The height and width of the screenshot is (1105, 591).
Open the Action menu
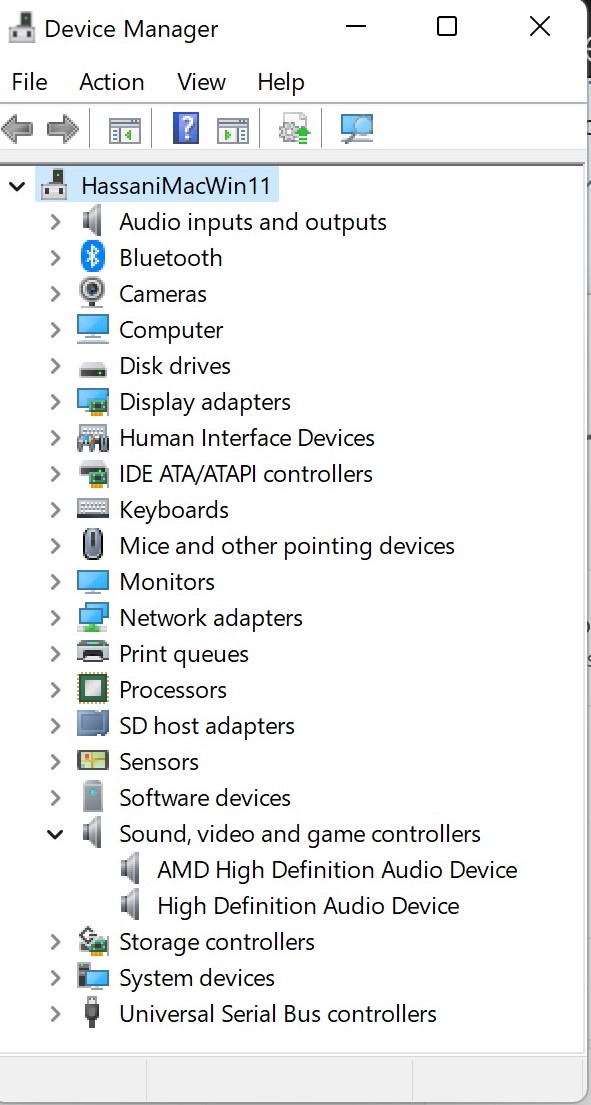pyautogui.click(x=111, y=82)
